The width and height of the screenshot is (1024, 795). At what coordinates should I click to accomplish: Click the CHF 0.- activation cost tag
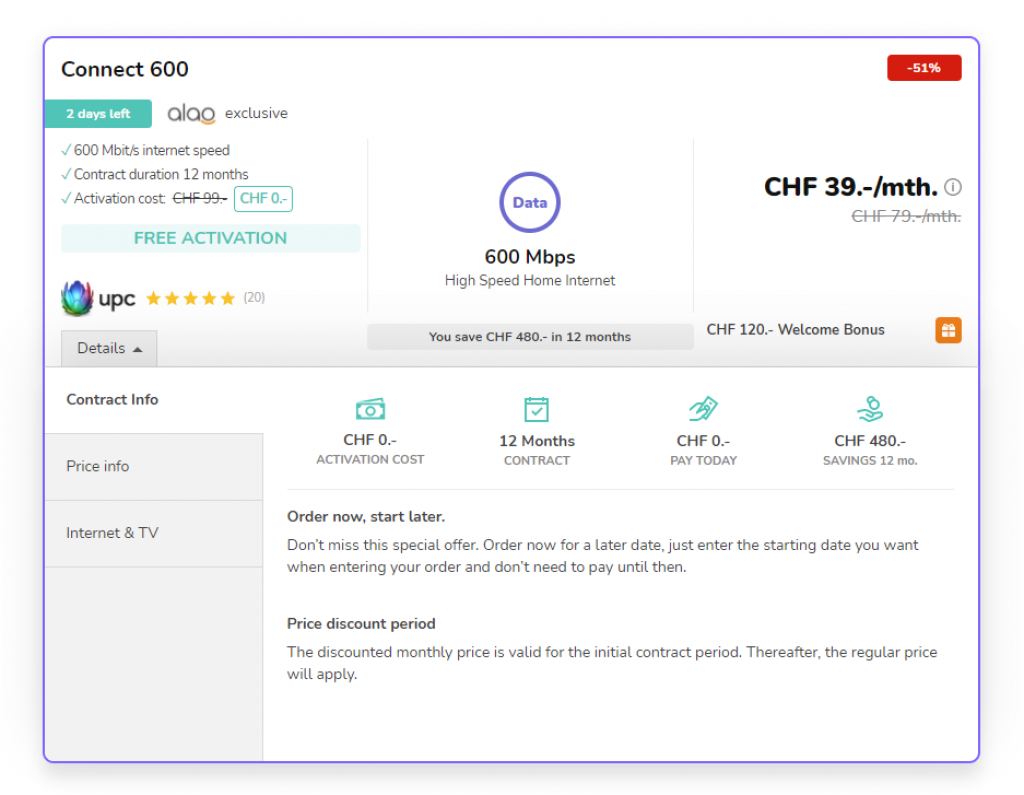(x=263, y=198)
